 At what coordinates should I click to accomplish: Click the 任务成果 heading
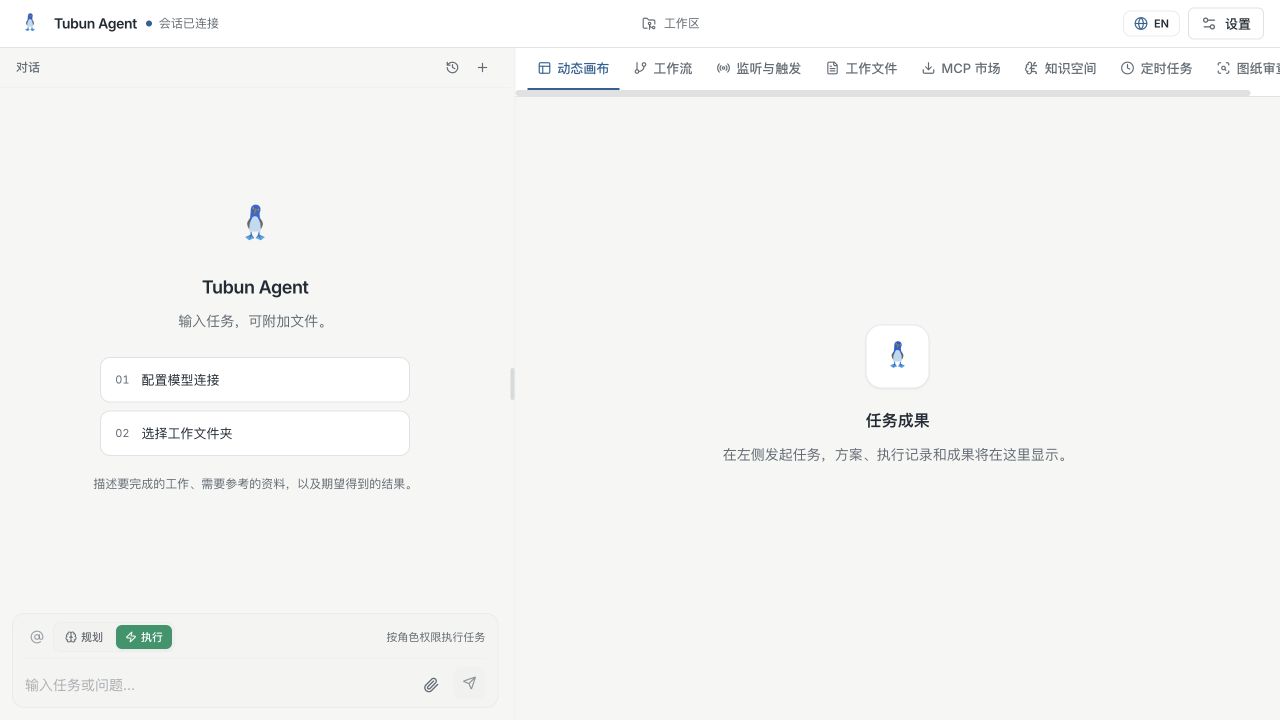(898, 421)
